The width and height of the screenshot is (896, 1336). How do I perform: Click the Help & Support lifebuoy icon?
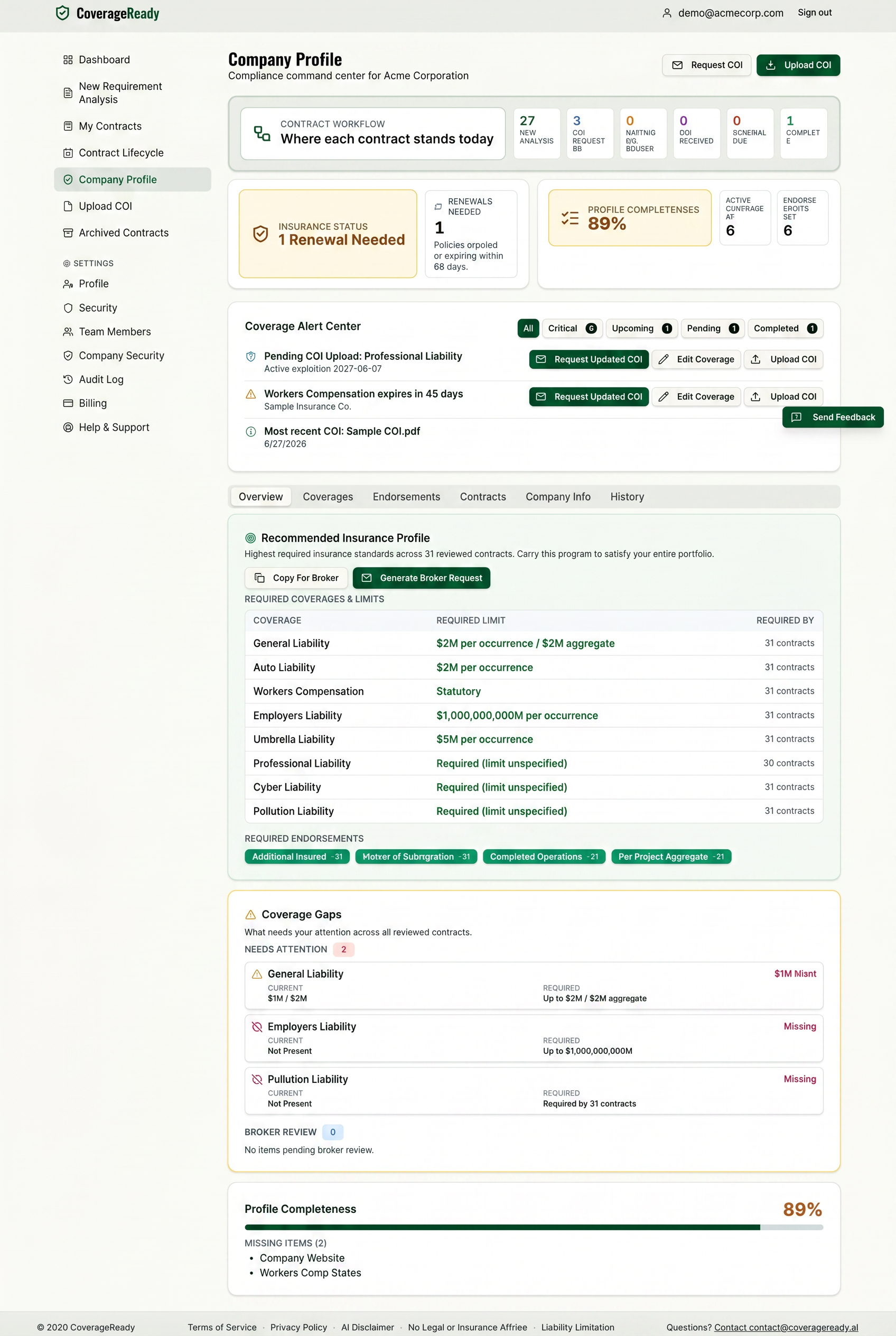68,428
